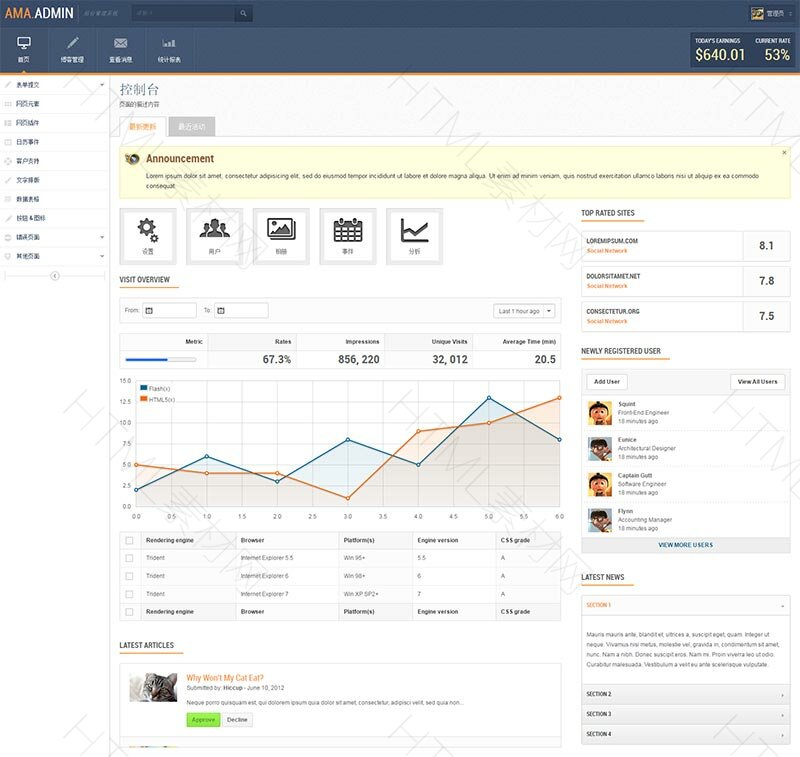Open the Last 1 hour ago dropdown

pyautogui.click(x=525, y=311)
